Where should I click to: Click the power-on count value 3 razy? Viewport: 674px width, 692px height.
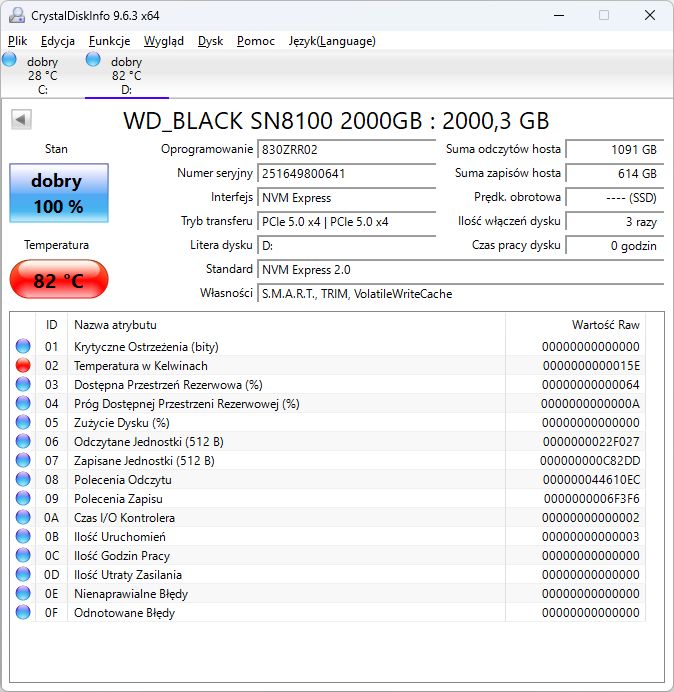(x=614, y=222)
